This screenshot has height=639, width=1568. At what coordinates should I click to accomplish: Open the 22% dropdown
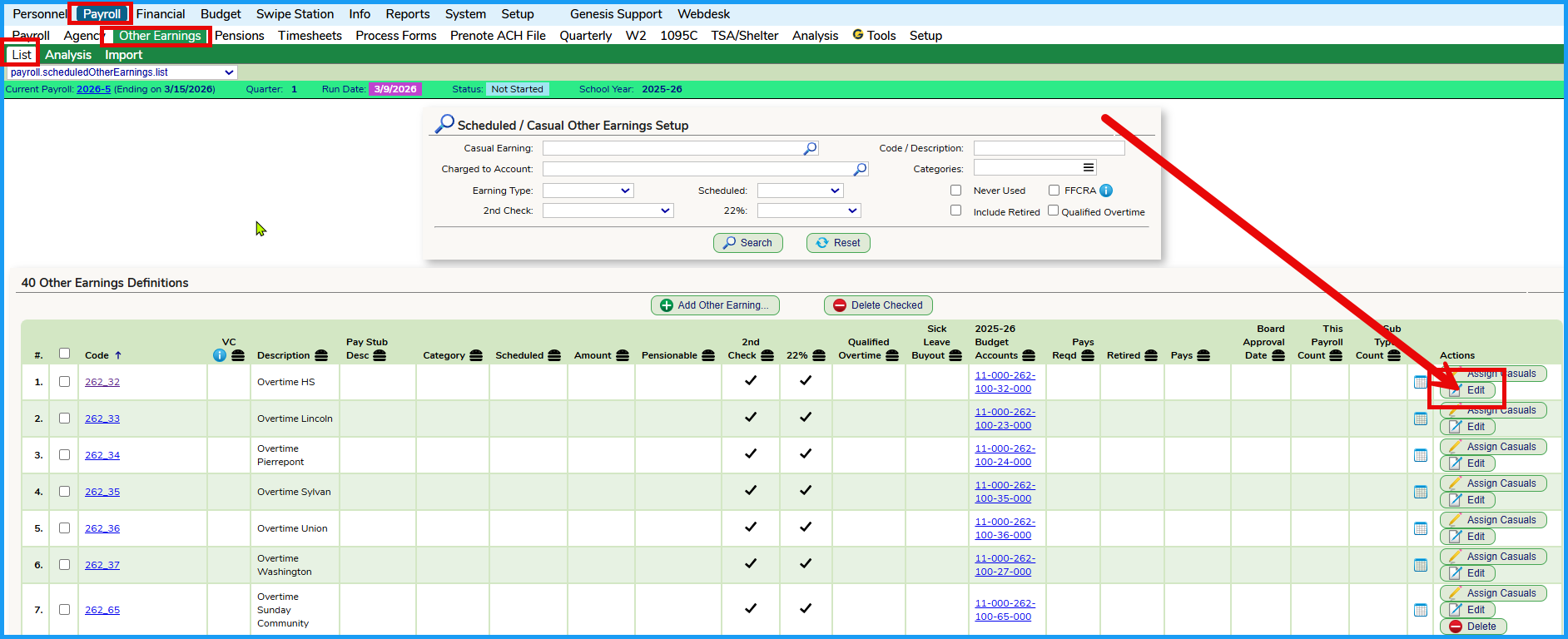pos(809,211)
